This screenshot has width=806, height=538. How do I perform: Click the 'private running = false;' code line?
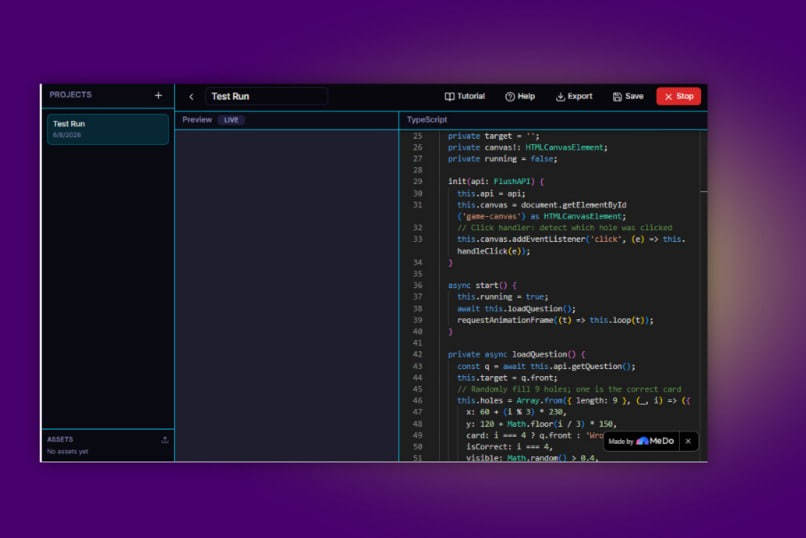point(502,159)
